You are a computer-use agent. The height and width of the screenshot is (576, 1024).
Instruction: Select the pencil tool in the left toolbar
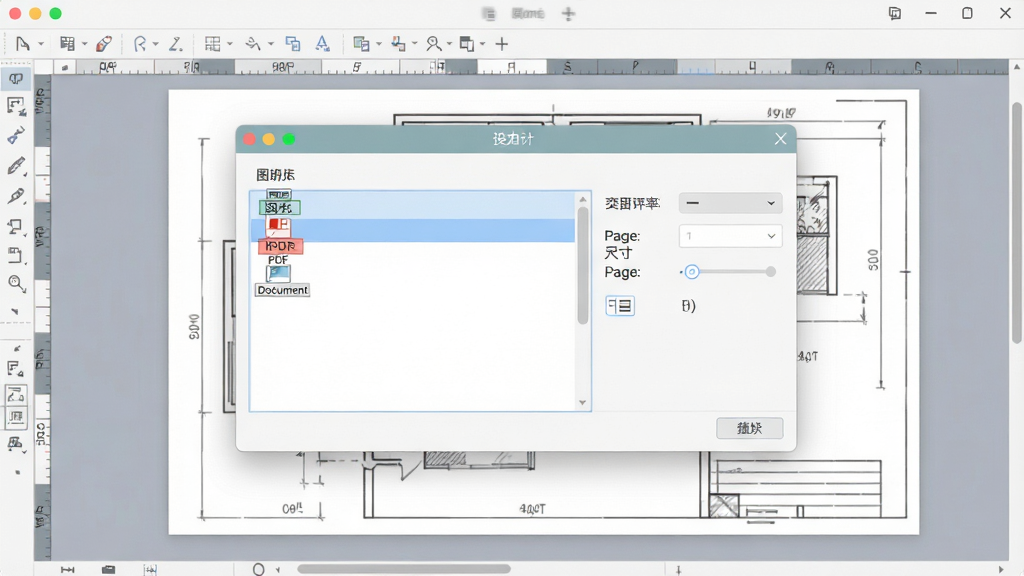pos(16,166)
